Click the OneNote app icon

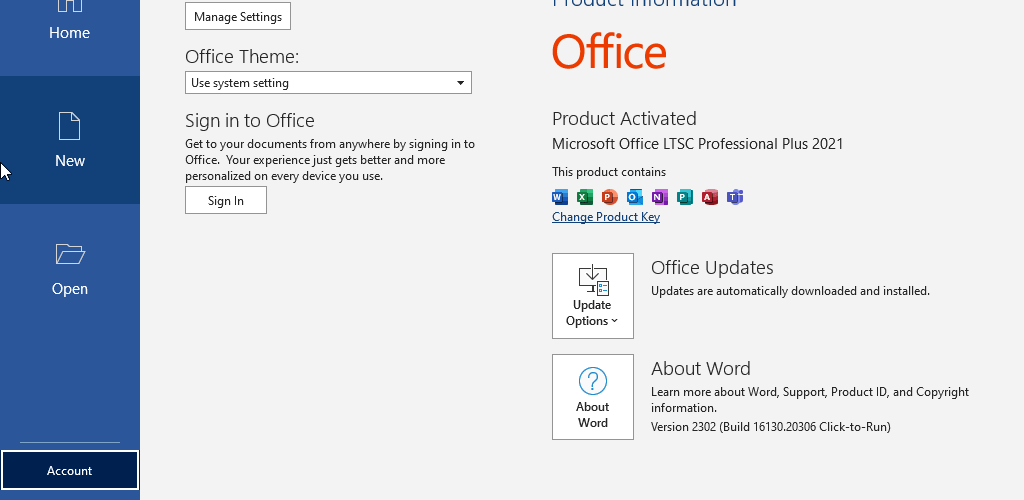(660, 196)
